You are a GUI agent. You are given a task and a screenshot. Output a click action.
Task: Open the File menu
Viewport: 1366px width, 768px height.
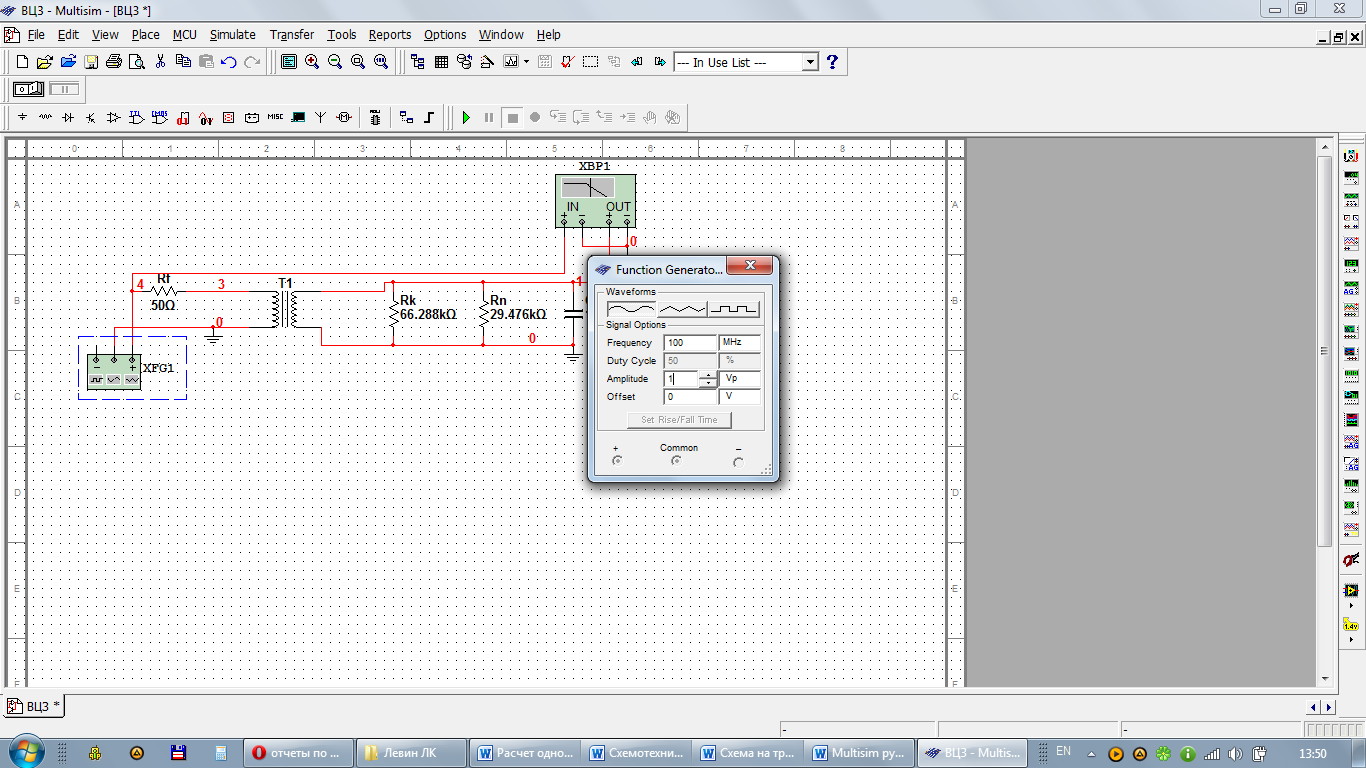(x=36, y=34)
